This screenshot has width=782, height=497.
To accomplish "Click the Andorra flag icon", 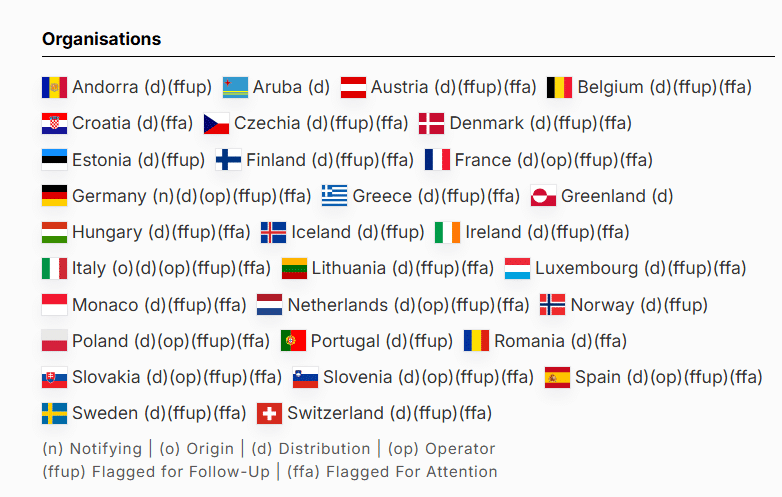I will [x=54, y=87].
